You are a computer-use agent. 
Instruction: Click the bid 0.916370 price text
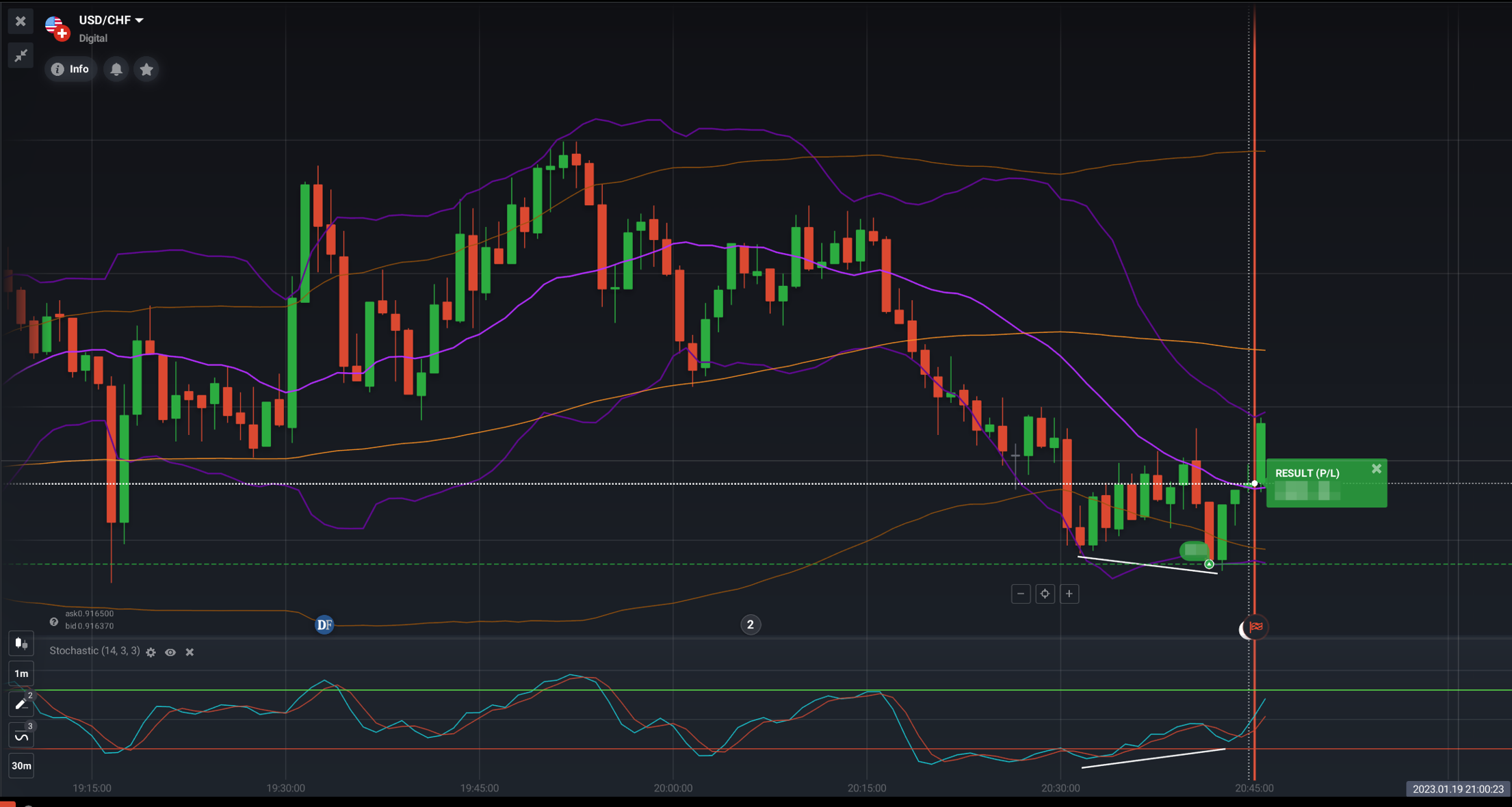(90, 626)
